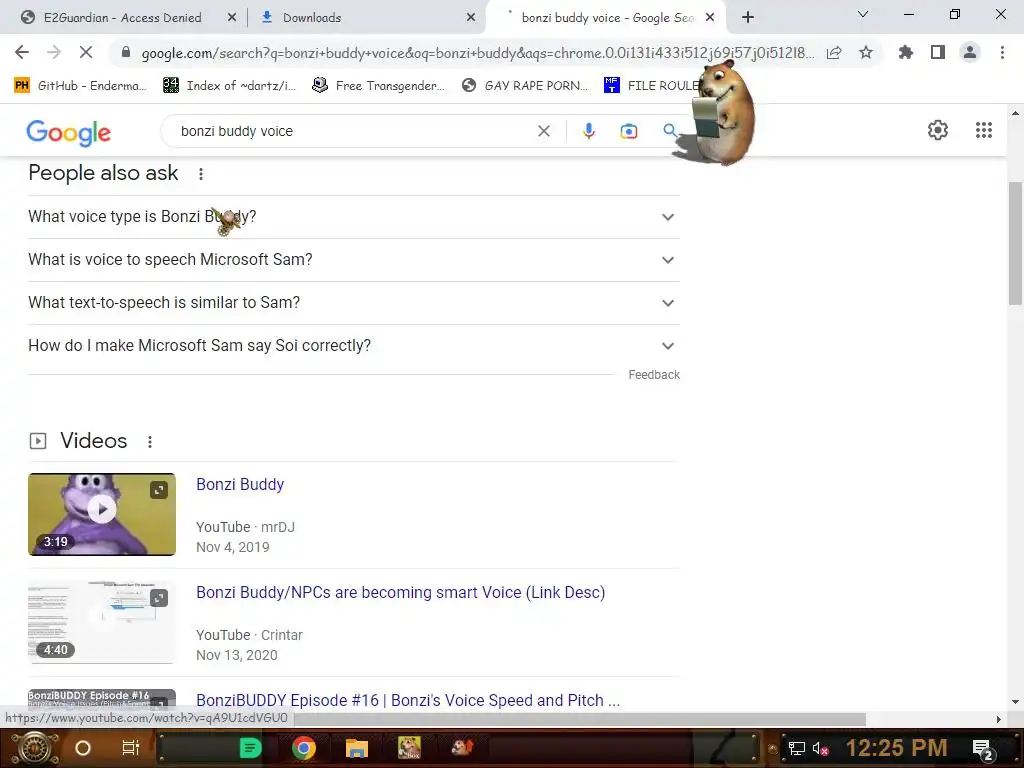The width and height of the screenshot is (1024, 768).
Task: Send Feedback on People also ask
Action: [x=654, y=375]
